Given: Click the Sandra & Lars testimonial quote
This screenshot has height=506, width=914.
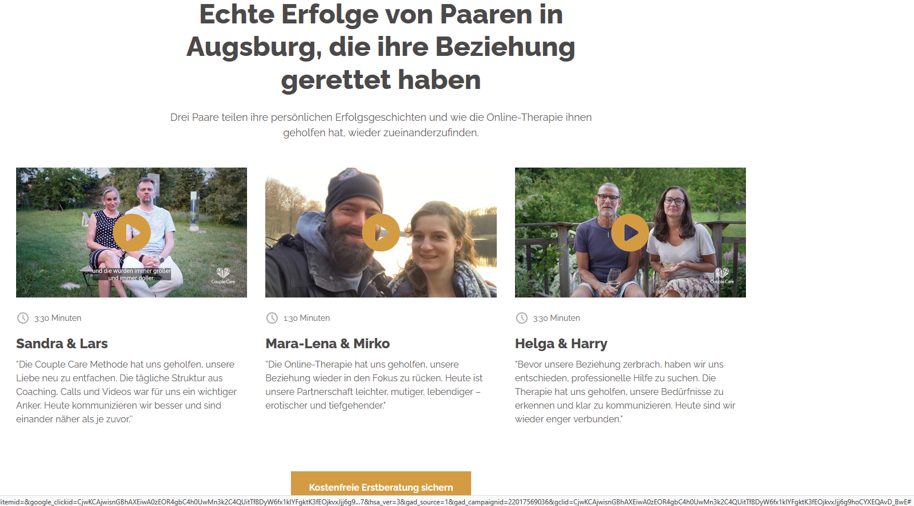Looking at the screenshot, I should (126, 392).
